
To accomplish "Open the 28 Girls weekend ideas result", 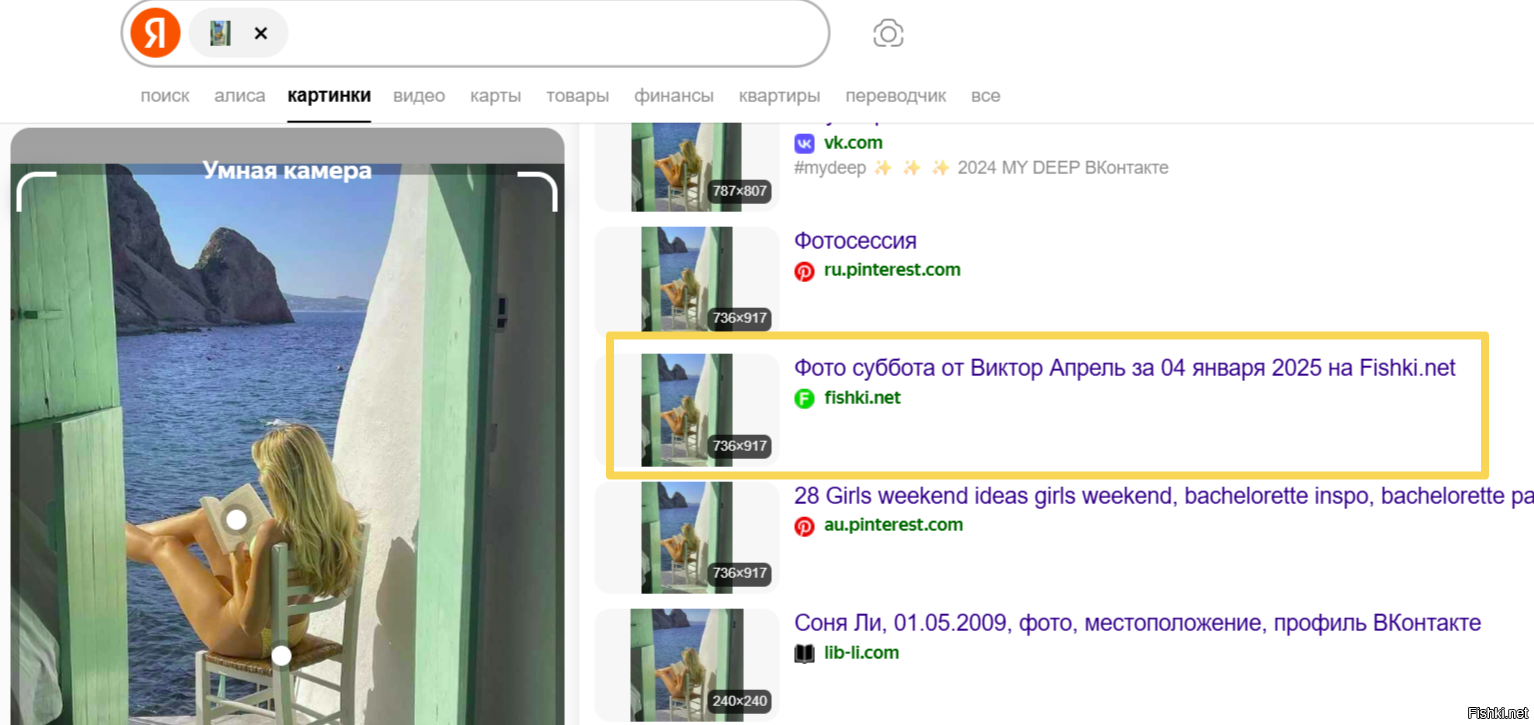I will point(1163,496).
